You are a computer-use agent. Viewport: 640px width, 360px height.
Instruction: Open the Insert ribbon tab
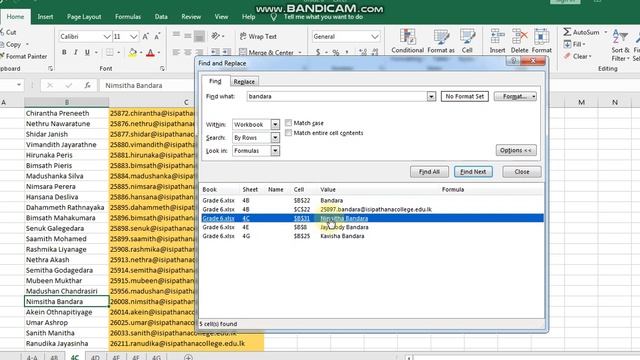(x=45, y=17)
